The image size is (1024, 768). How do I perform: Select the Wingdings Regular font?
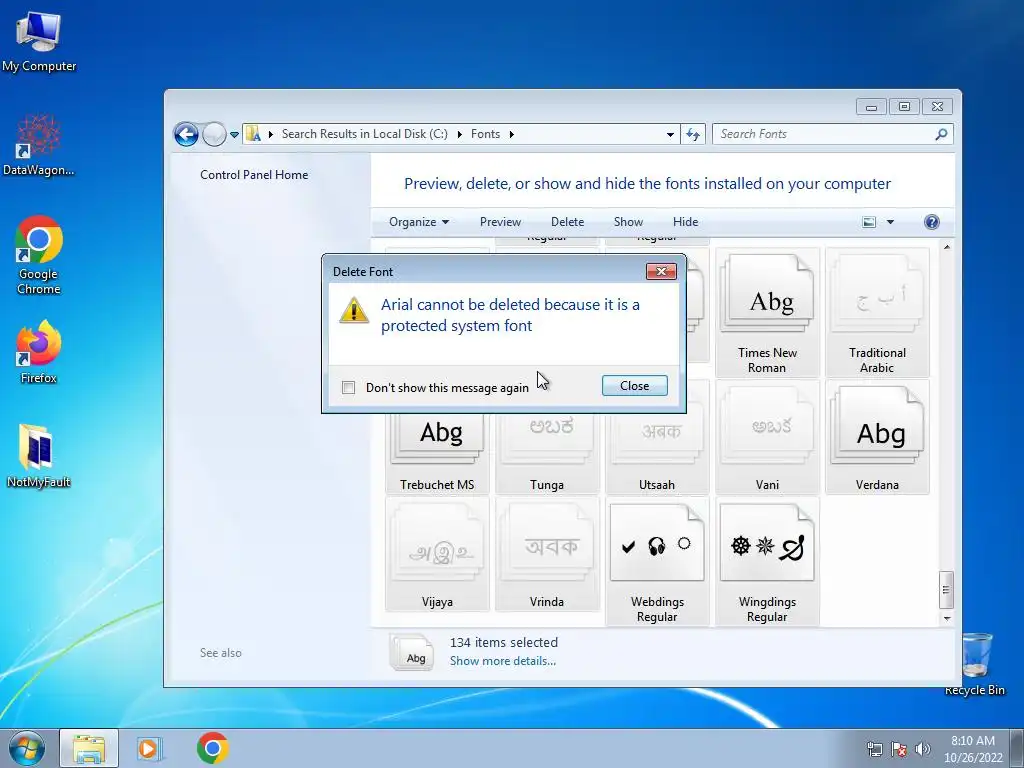pyautogui.click(x=767, y=562)
